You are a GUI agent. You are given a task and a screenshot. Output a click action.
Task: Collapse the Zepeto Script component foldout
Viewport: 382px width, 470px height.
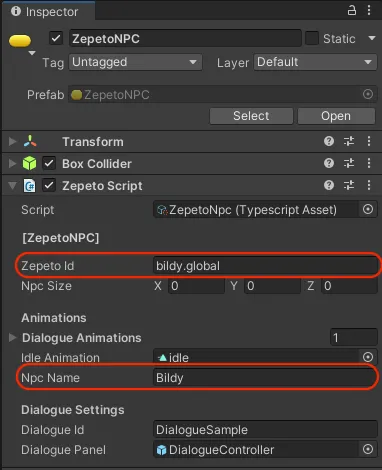click(12, 186)
